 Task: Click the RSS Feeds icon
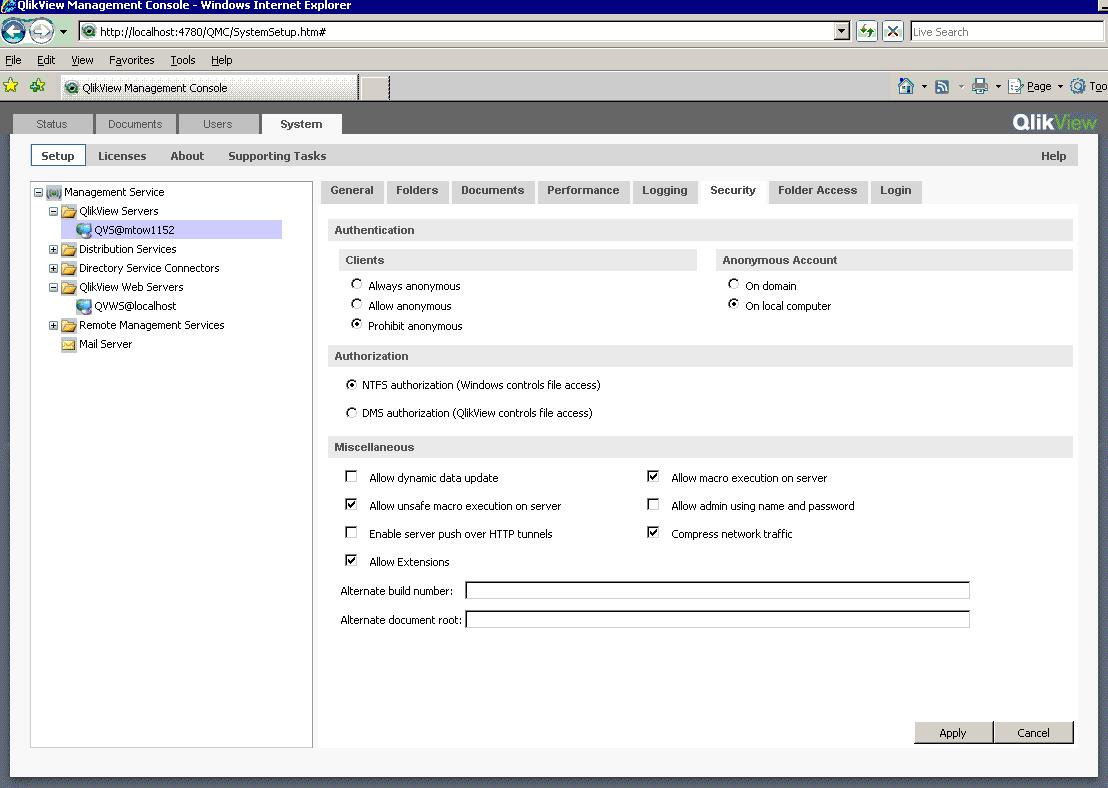942,86
